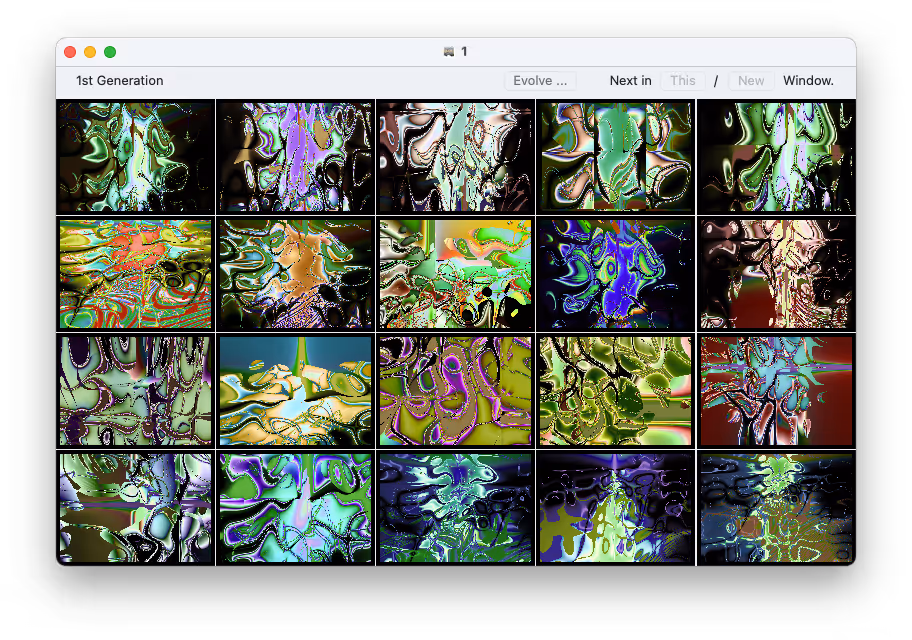Choose the bright green thumbnail with purple accents
Screen dimensions: 912x640
295,508
